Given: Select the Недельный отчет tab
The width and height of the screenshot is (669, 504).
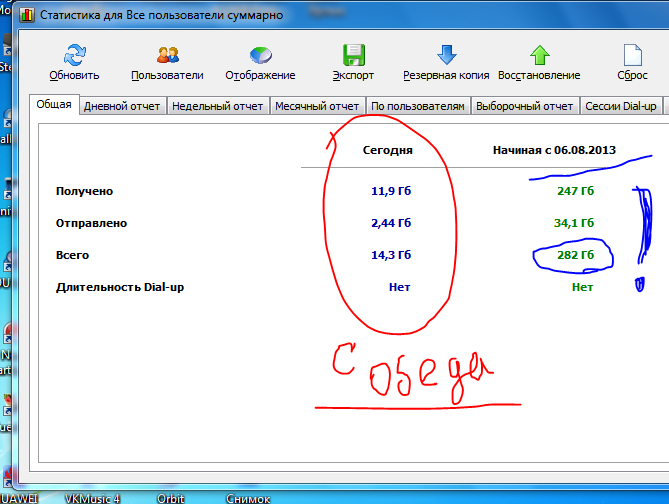Looking at the screenshot, I should pos(217,106).
